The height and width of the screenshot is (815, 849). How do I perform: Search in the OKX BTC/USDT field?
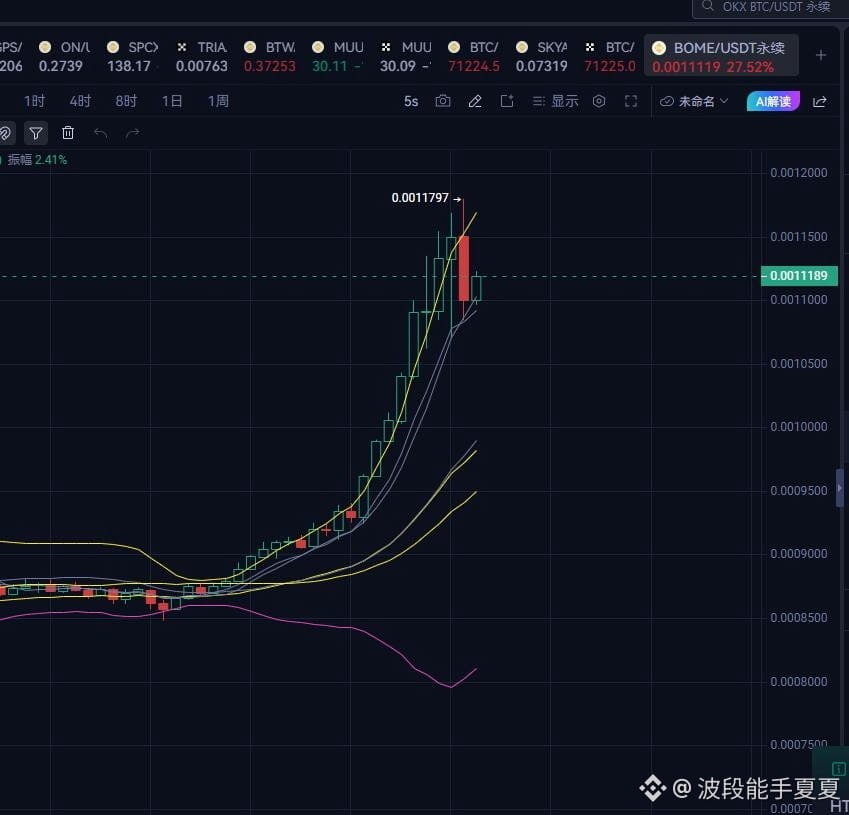pyautogui.click(x=770, y=8)
